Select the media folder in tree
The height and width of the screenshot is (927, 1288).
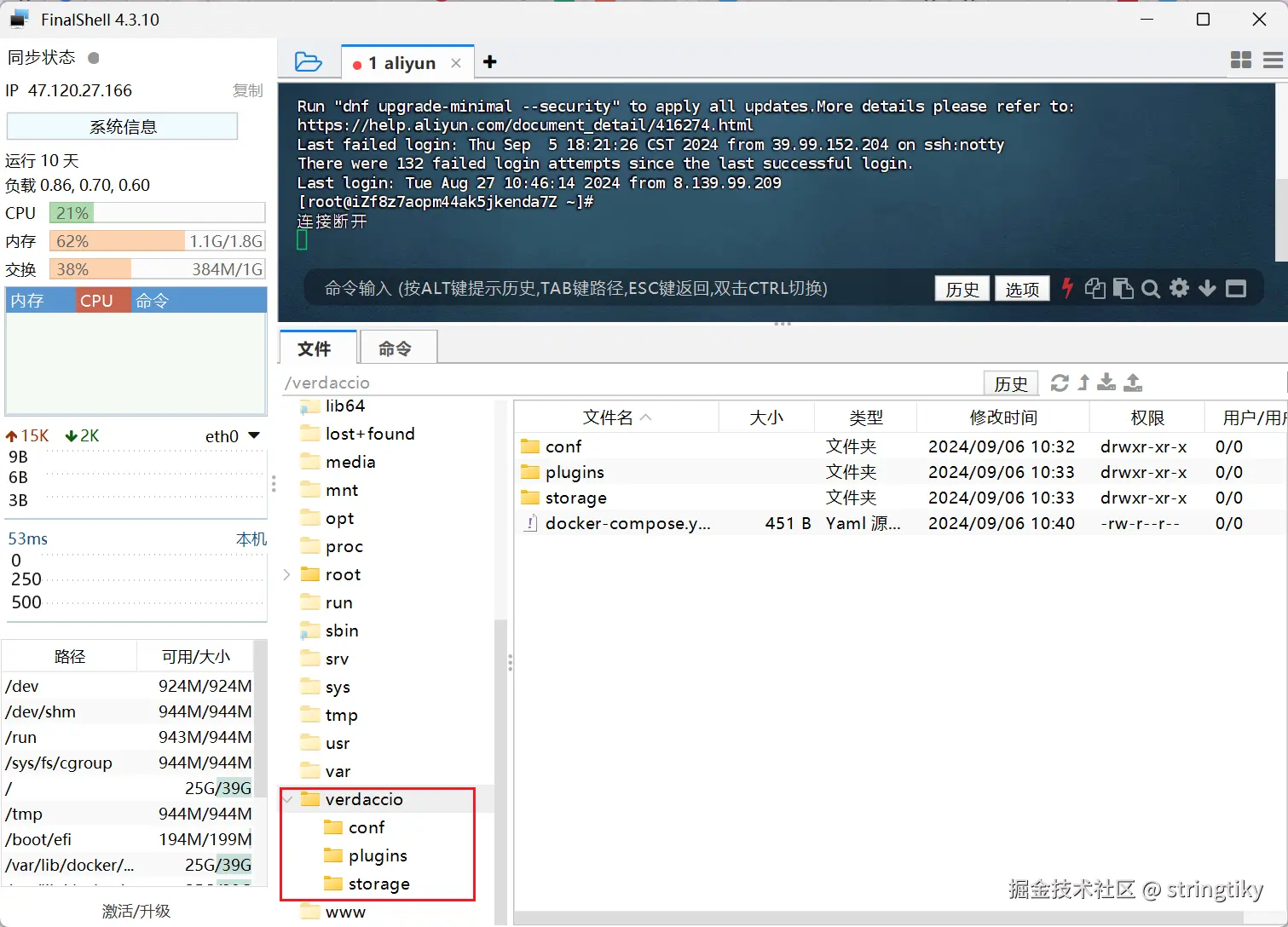click(350, 462)
